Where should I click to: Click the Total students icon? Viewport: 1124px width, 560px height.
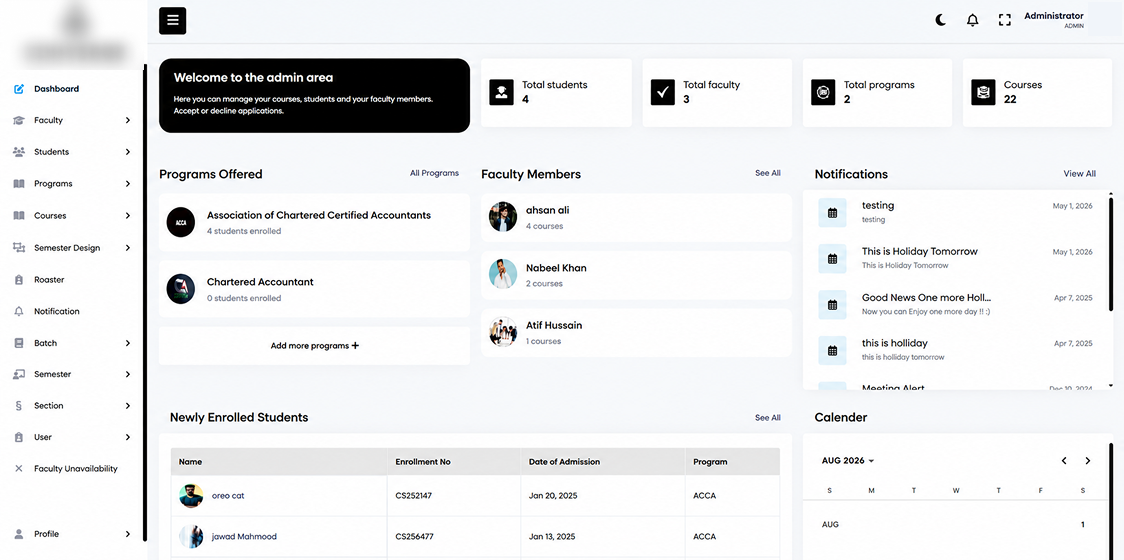click(502, 92)
